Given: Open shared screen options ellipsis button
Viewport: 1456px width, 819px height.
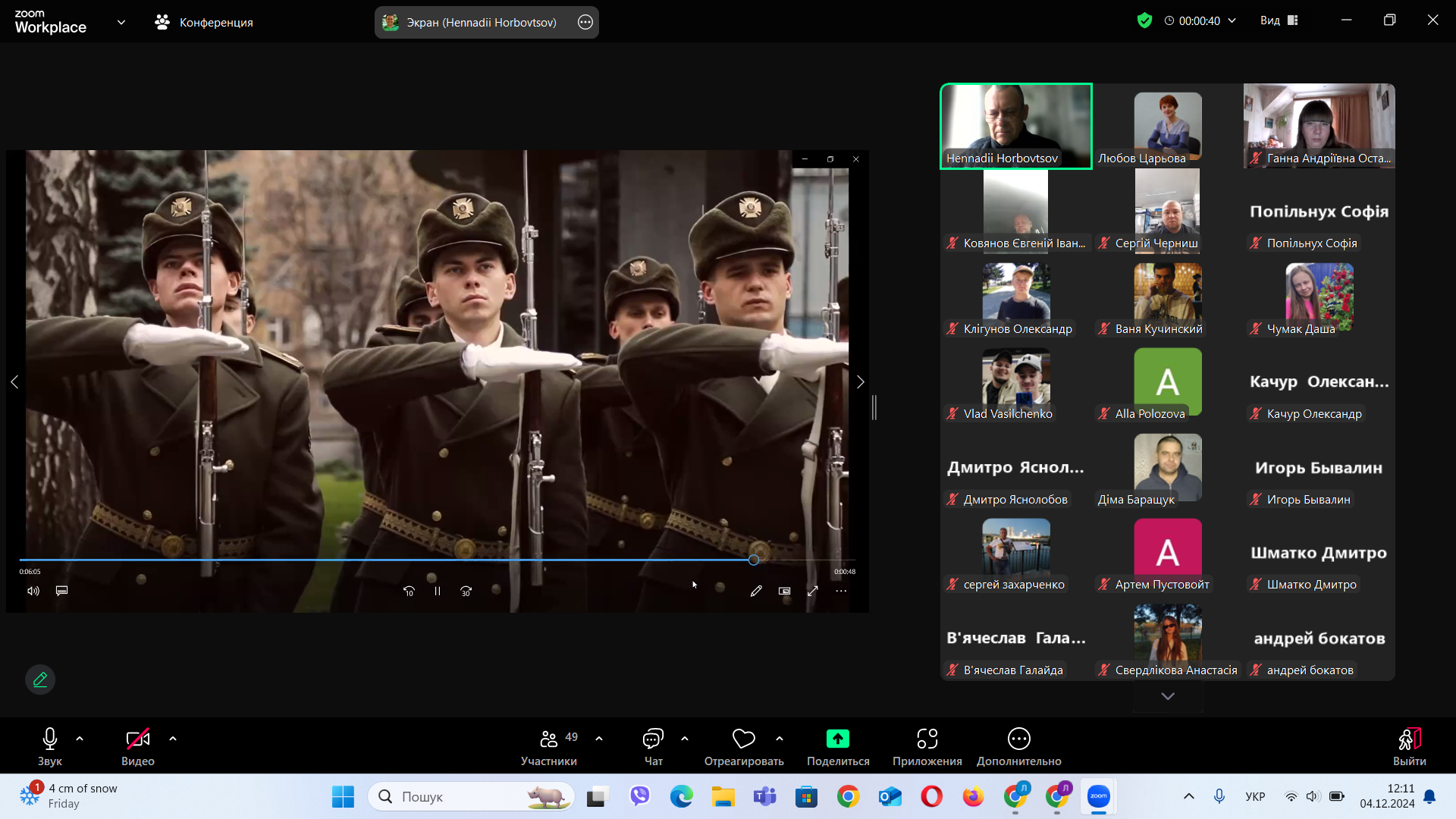Looking at the screenshot, I should pos(585,22).
